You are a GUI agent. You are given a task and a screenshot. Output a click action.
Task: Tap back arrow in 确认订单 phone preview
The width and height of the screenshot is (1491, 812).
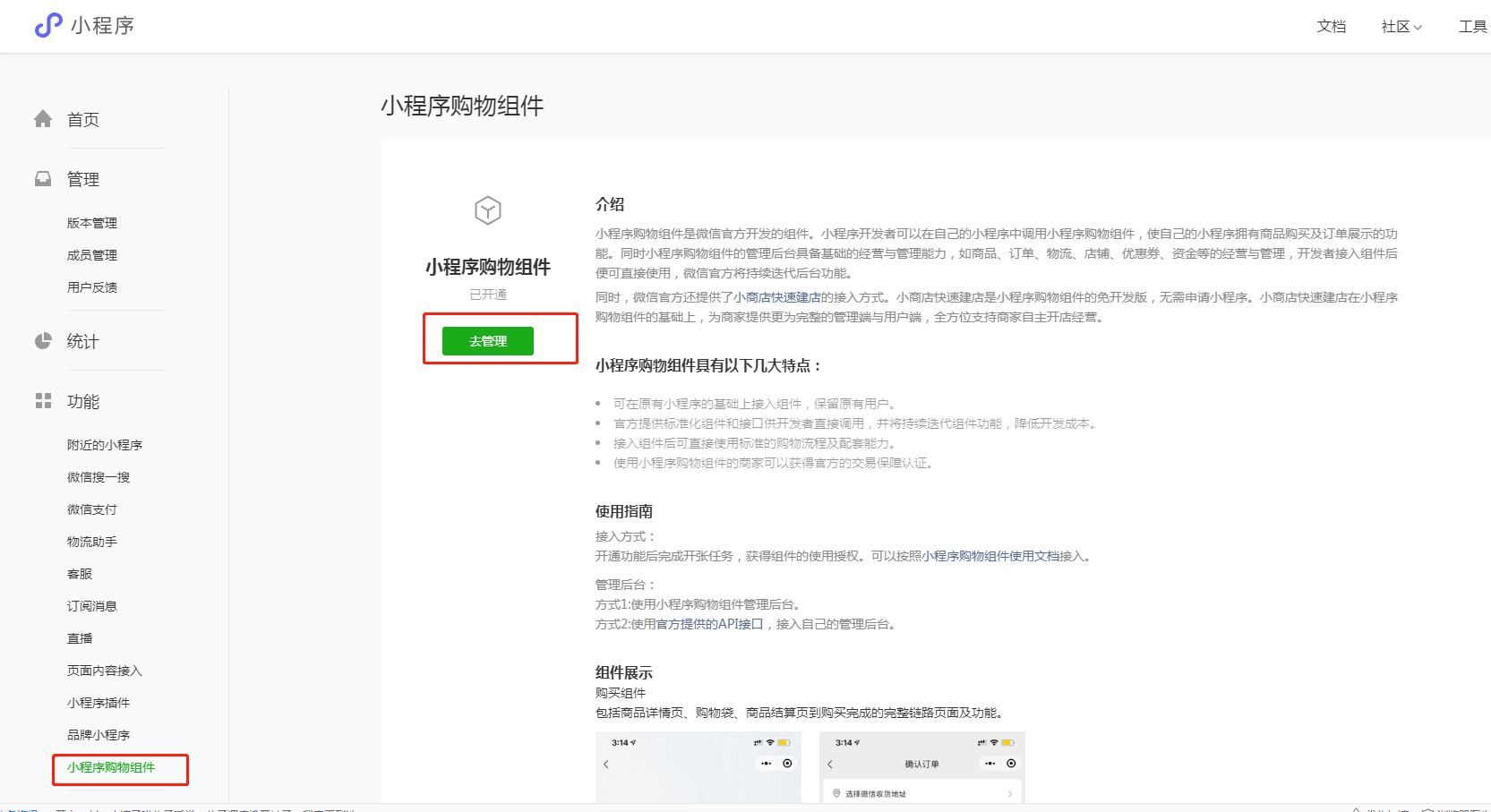pyautogui.click(x=830, y=764)
